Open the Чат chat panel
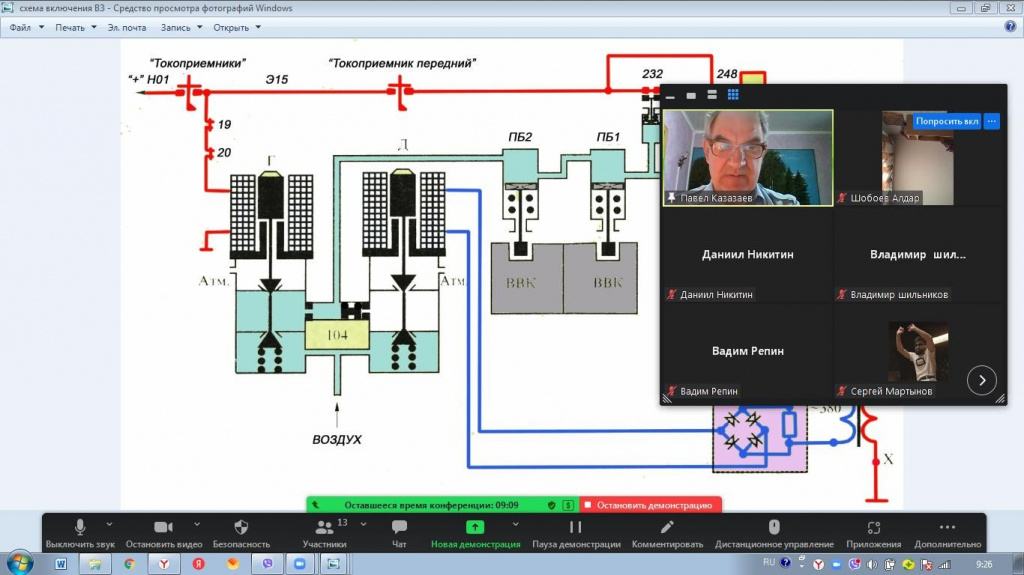The width and height of the screenshot is (1024, 575). click(399, 533)
